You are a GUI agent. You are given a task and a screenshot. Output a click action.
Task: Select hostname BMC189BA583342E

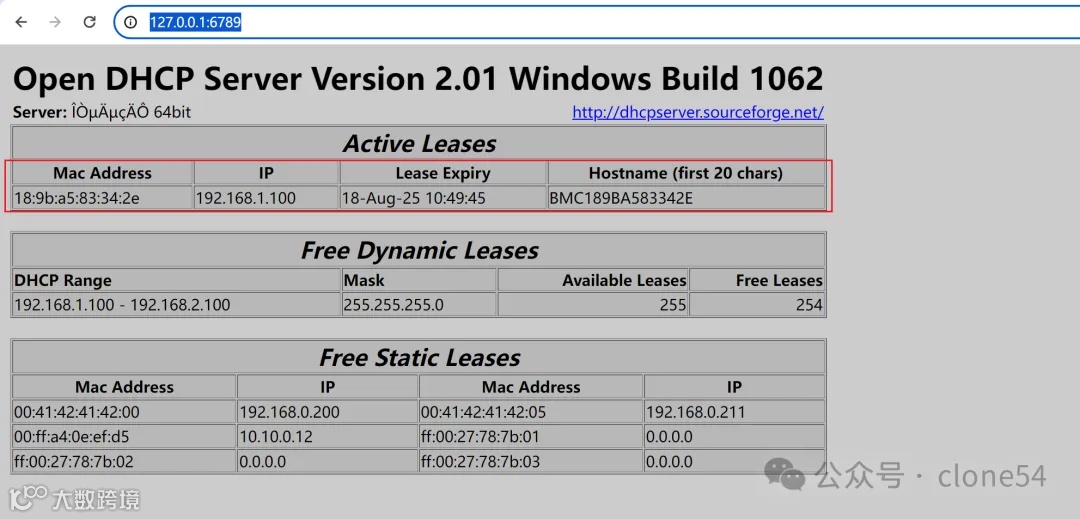(621, 198)
